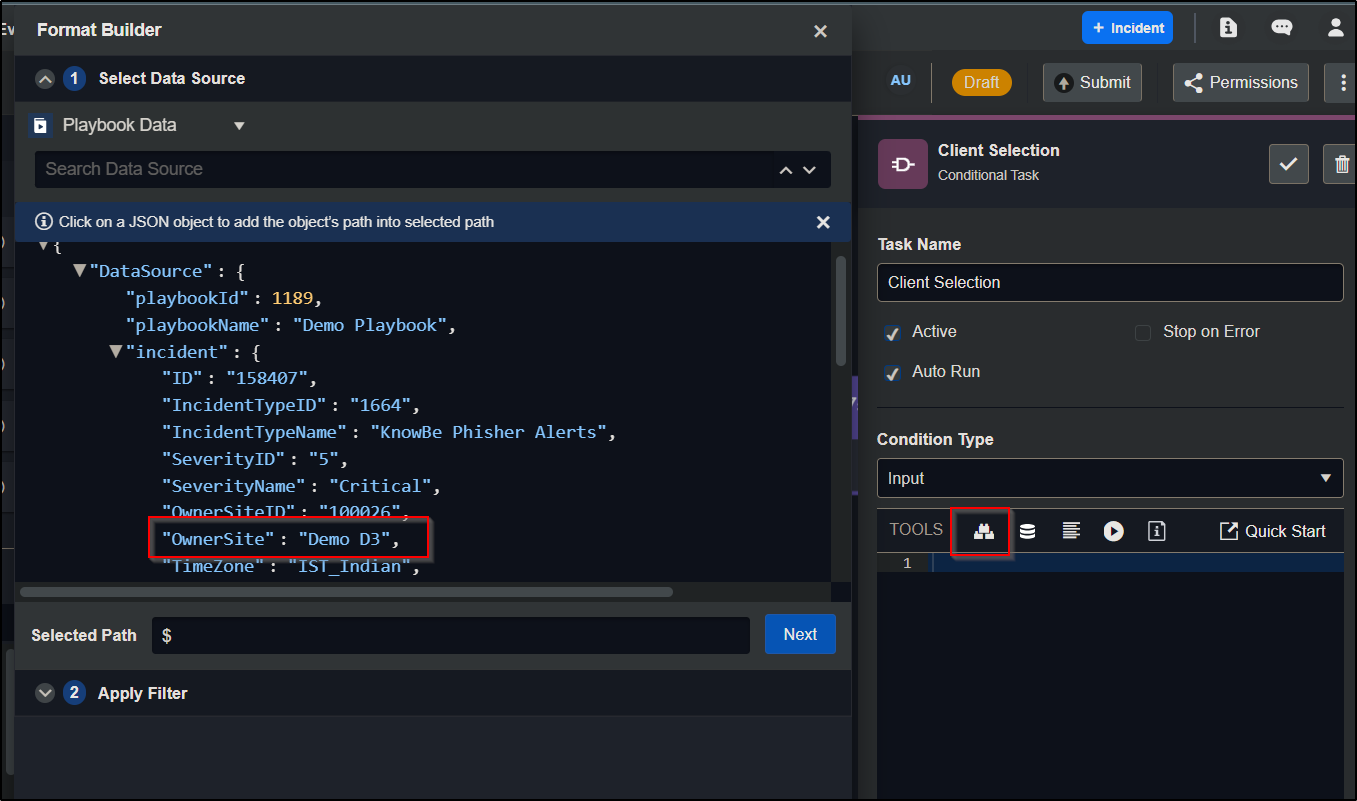Select the "IncidentTypeID" JSON key

click(245, 405)
